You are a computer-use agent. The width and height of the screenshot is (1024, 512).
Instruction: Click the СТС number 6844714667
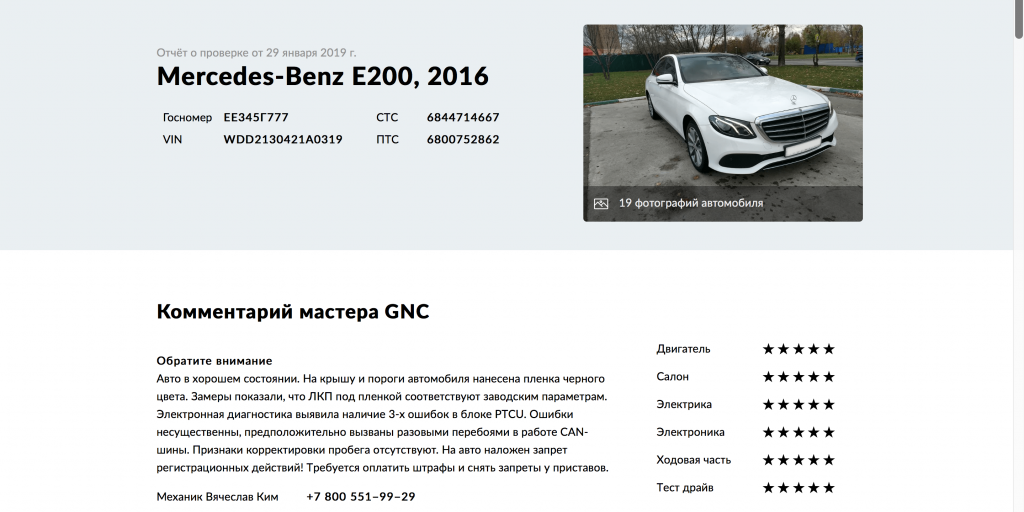(x=463, y=118)
